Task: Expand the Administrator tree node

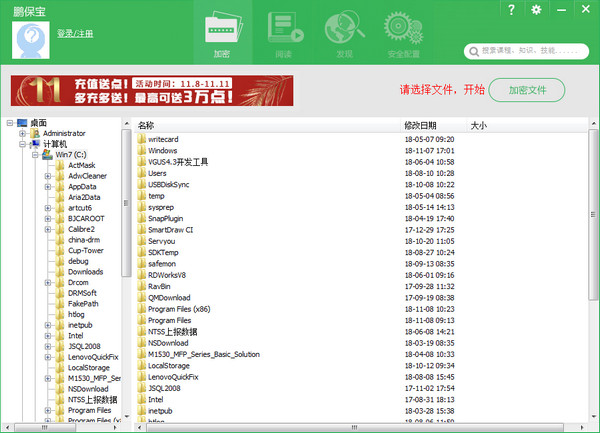Action: point(22,133)
